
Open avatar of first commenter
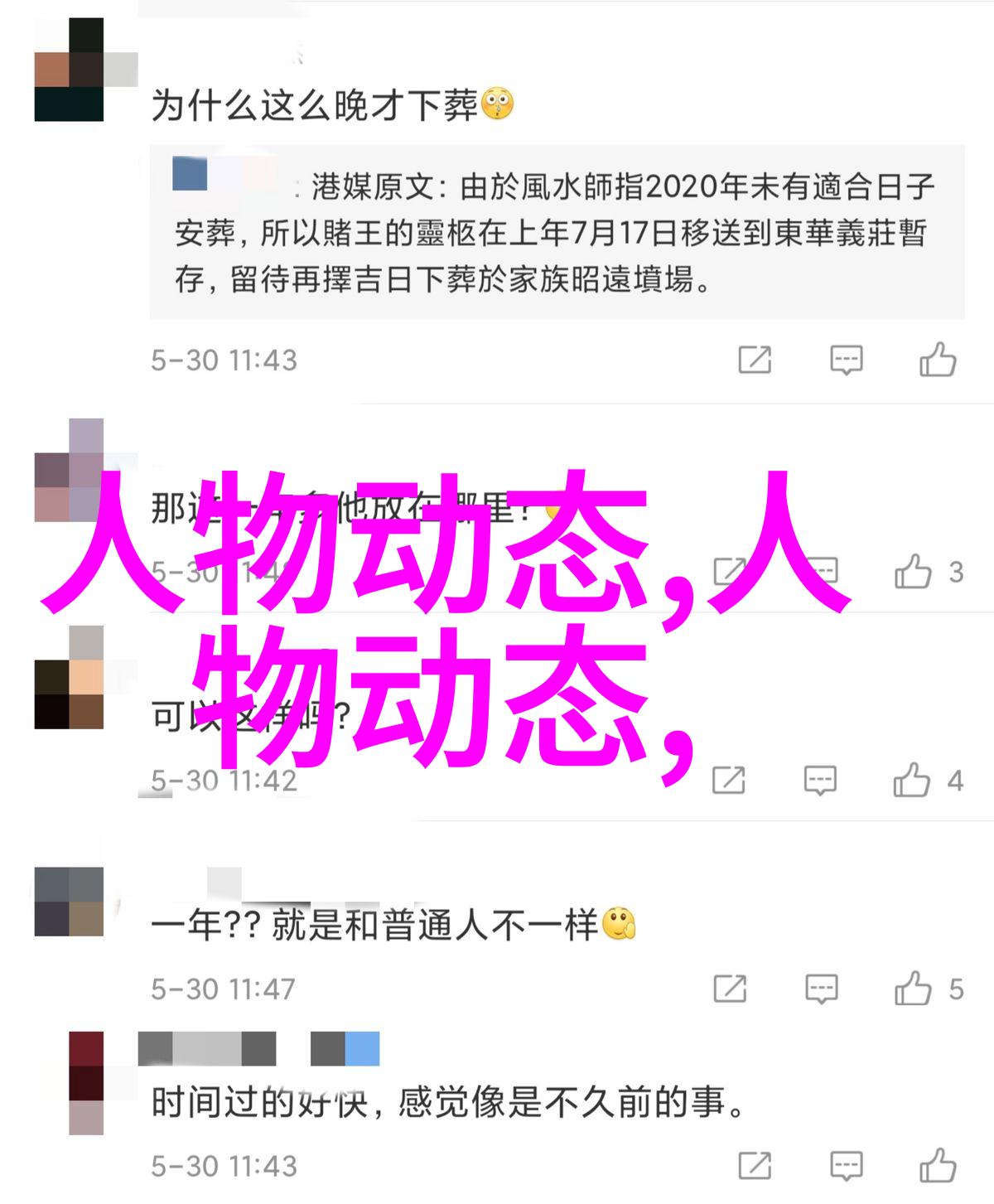[69, 70]
